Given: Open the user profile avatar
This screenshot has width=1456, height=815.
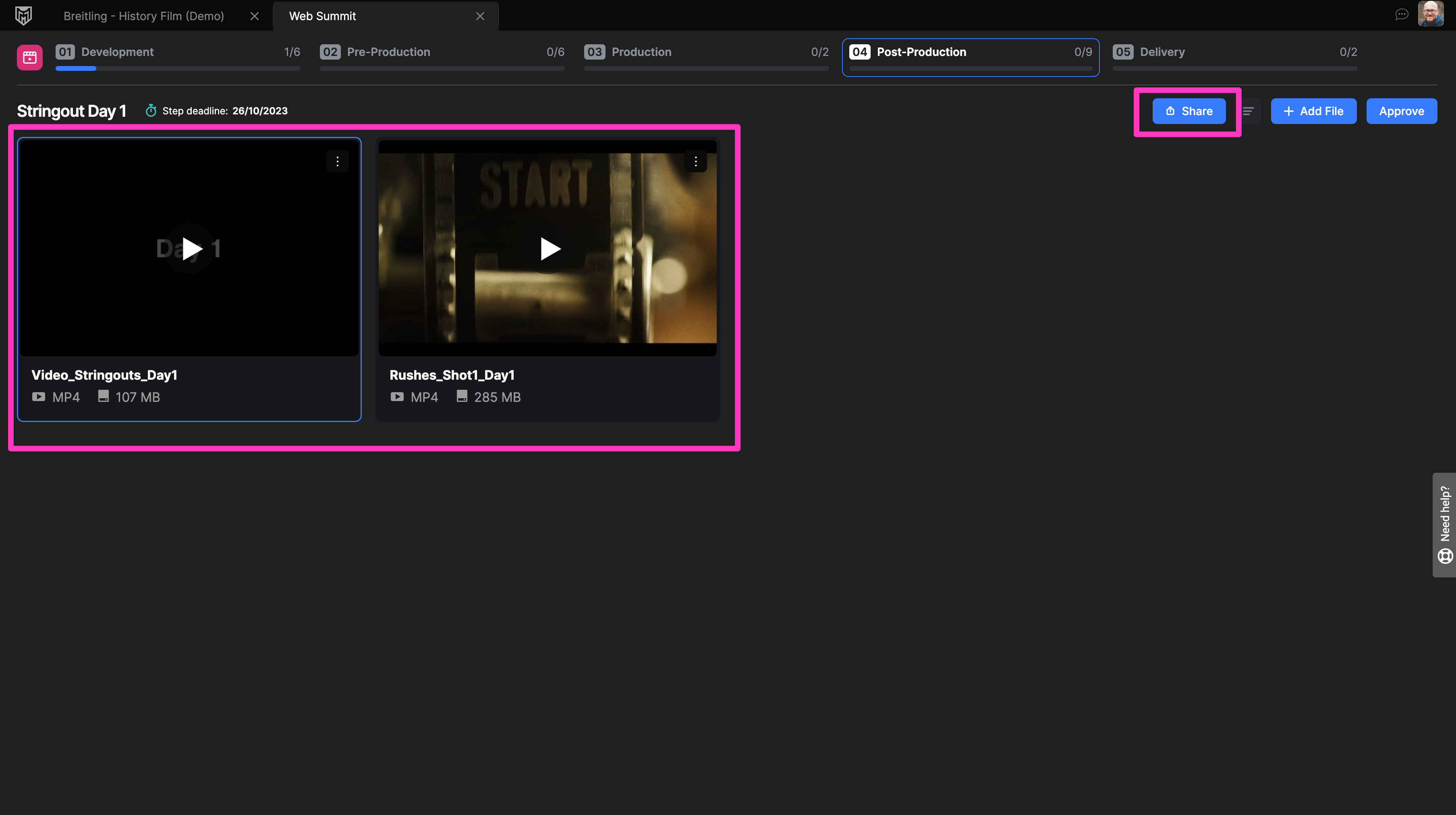Looking at the screenshot, I should (x=1431, y=14).
